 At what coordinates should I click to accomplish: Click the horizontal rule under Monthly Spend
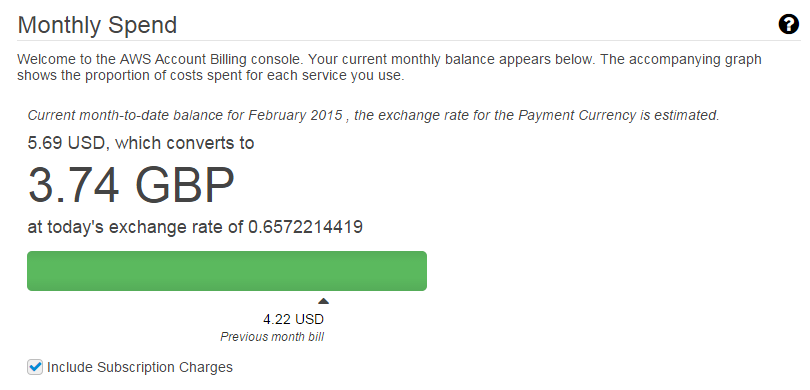coord(409,40)
